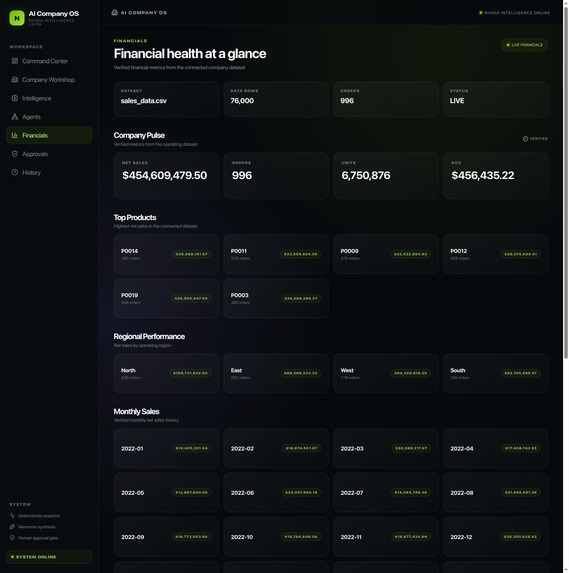The height and width of the screenshot is (573, 569).
Task: Click the Verified checkmark icon
Action: (526, 139)
